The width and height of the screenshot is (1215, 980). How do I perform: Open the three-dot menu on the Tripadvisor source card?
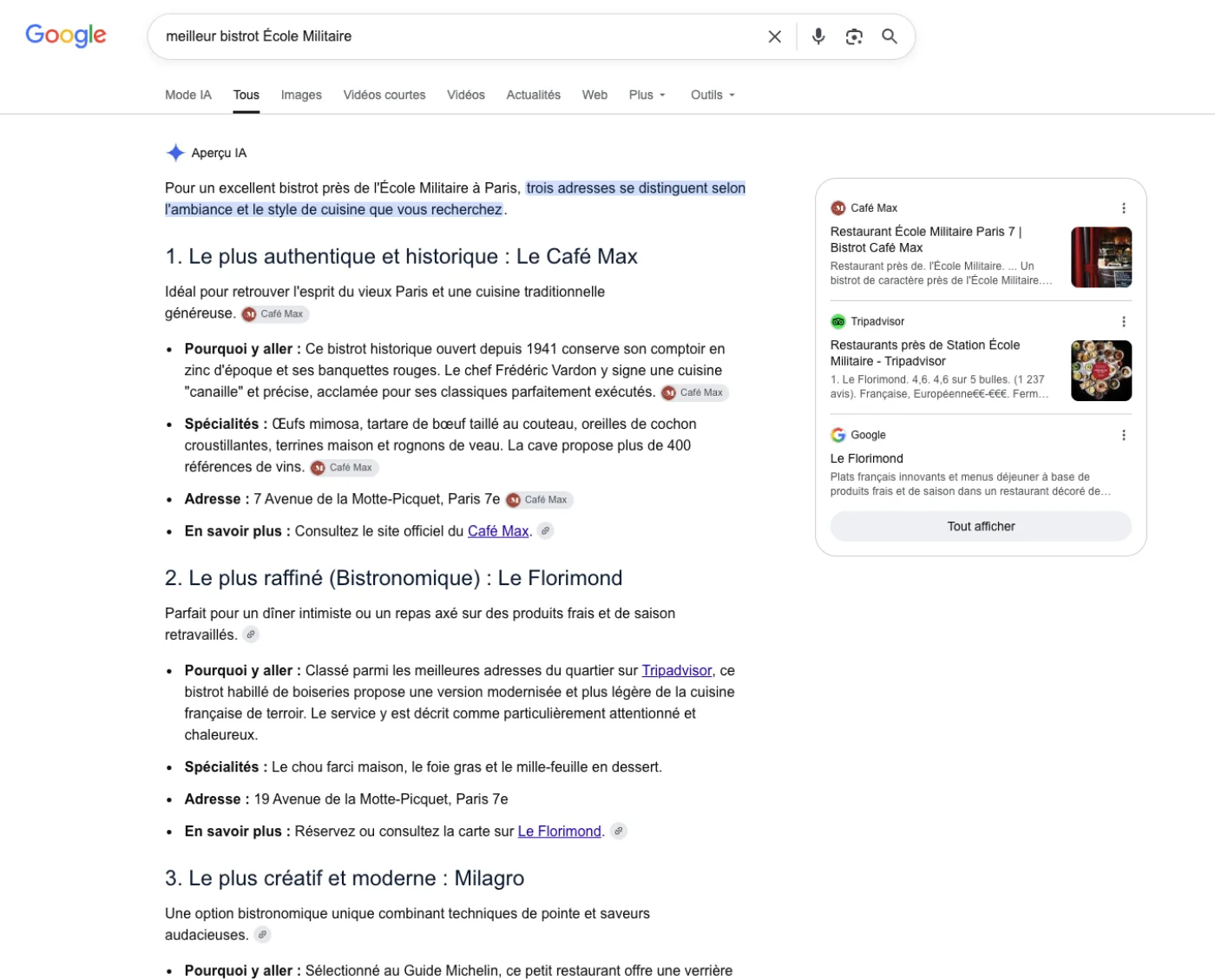coord(1124,322)
